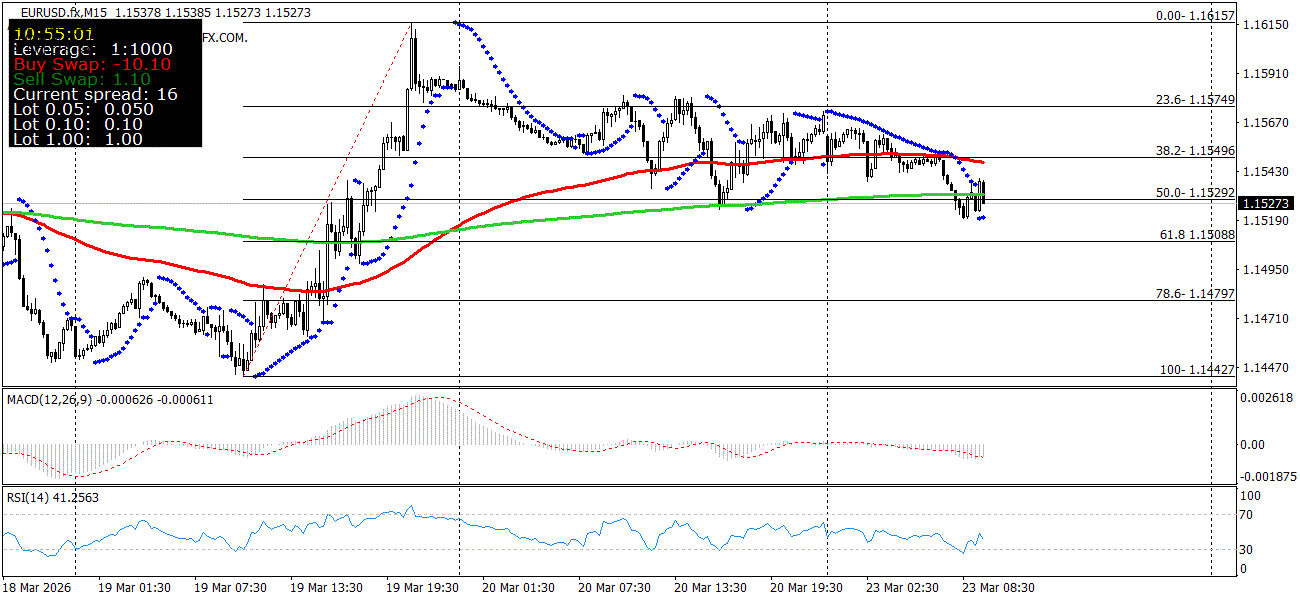Click the 18 Mar 2026 date label
Viewport: 1300px width, 600px height.
37,588
